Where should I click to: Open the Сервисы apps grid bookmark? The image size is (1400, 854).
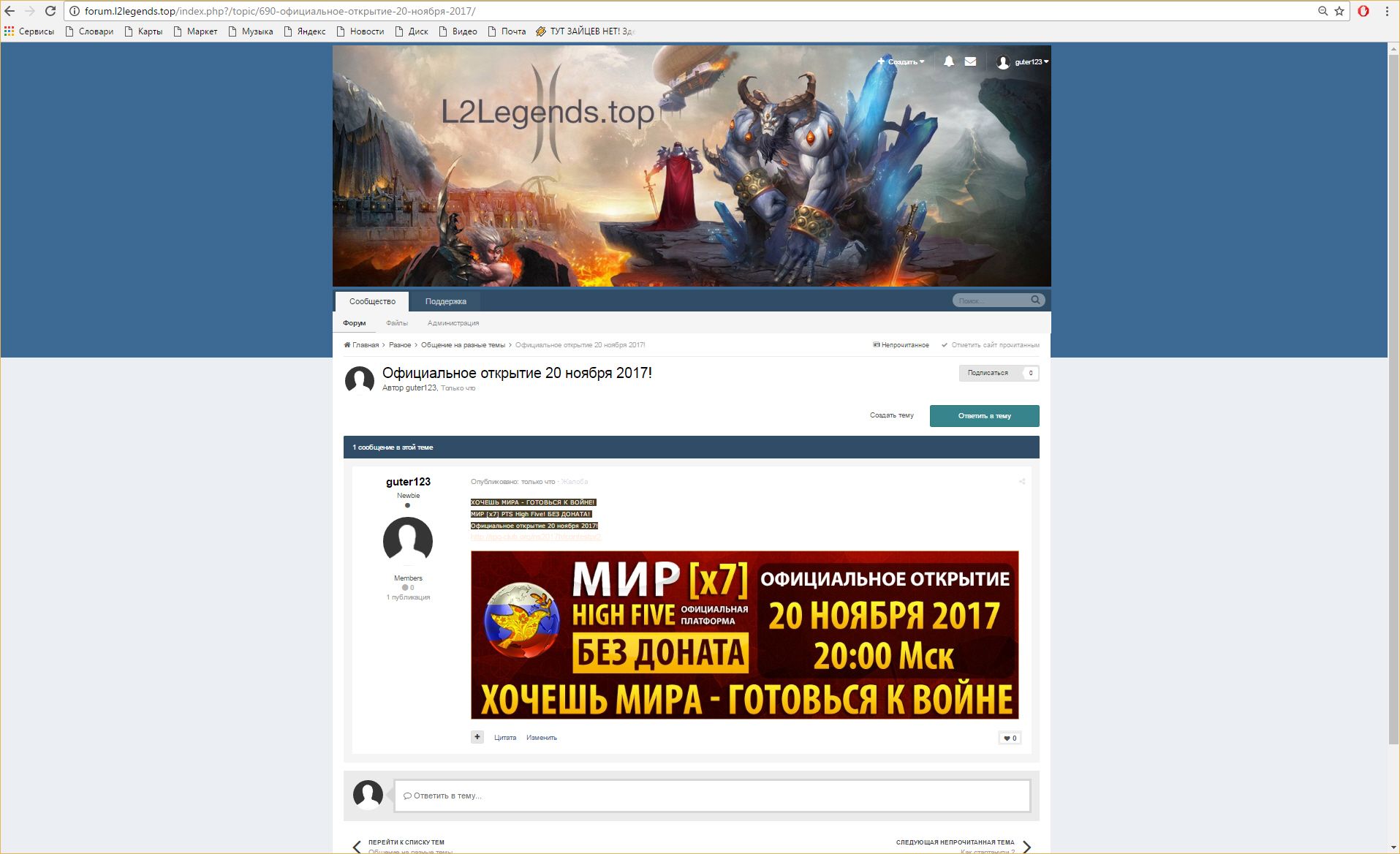click(29, 31)
